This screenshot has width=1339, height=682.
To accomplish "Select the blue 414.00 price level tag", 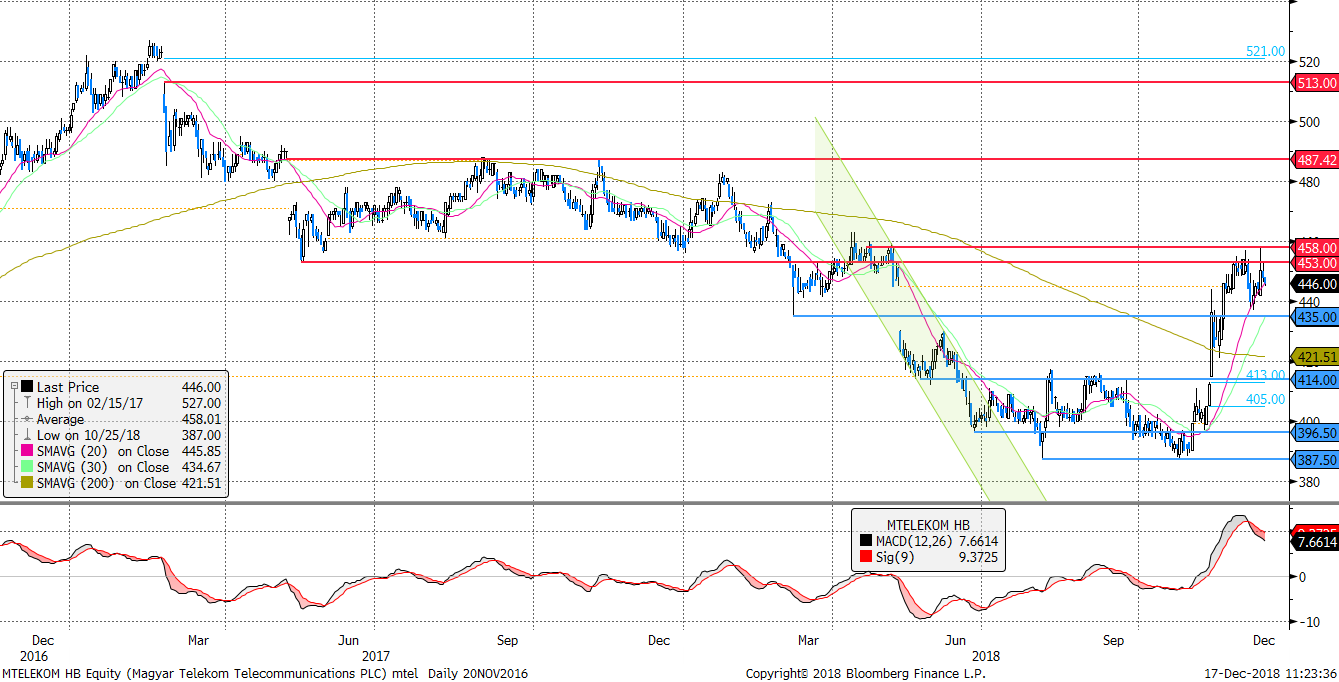I will click(1316, 380).
